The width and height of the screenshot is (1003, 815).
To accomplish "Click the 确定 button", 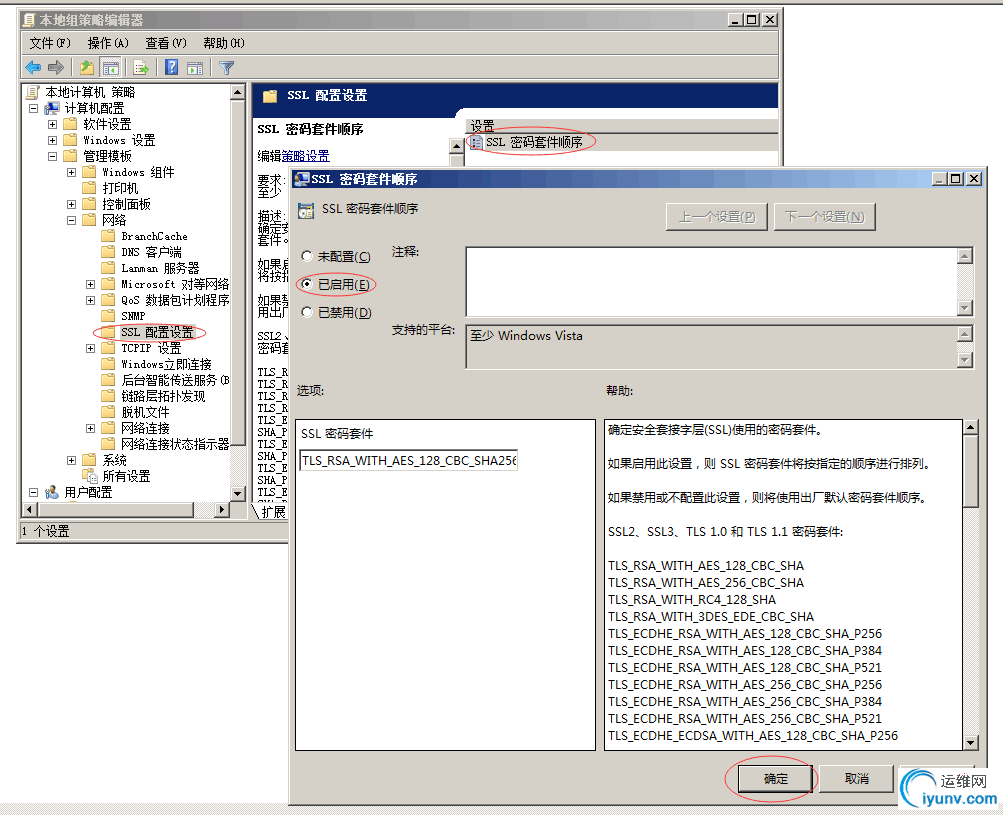I will coord(775,779).
